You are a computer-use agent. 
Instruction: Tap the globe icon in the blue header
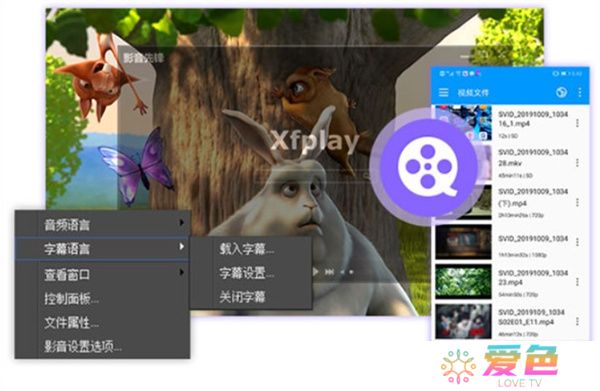coord(561,92)
